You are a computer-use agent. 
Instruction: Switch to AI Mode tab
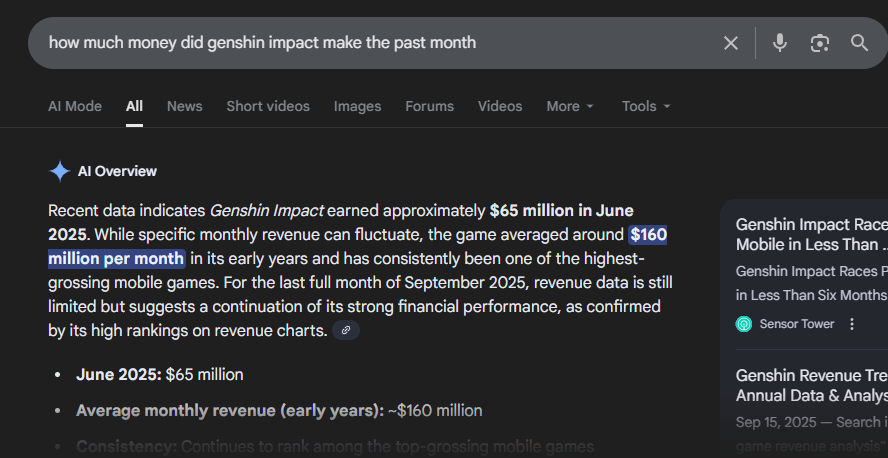(75, 106)
